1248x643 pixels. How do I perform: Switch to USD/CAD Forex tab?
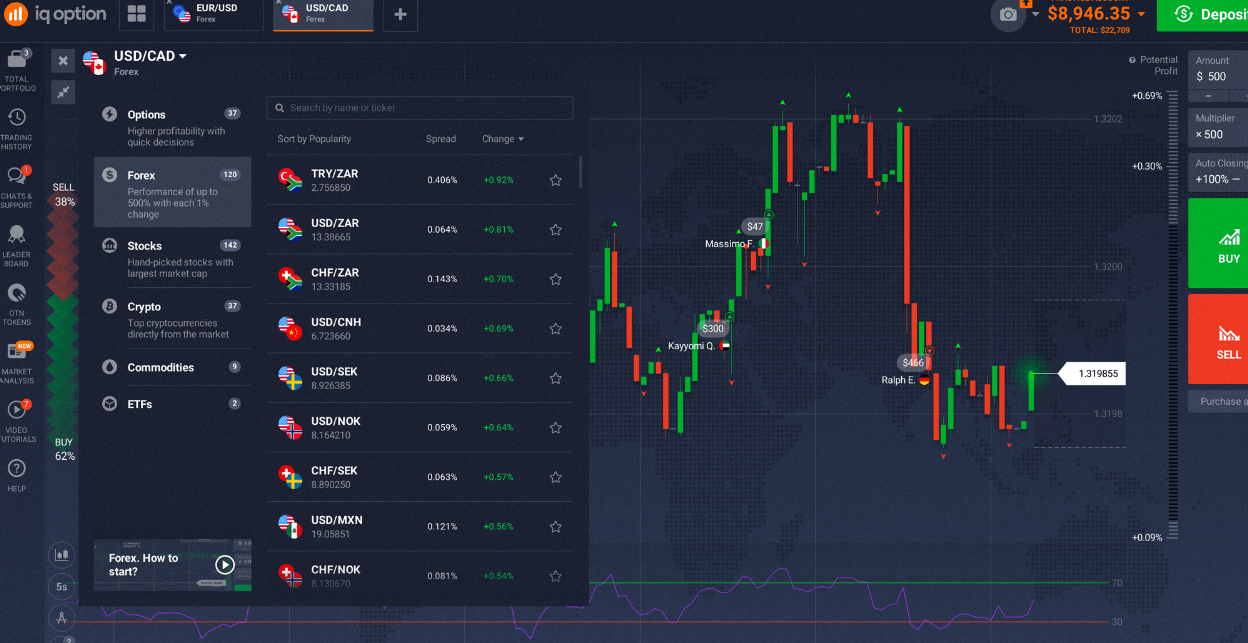pos(322,14)
